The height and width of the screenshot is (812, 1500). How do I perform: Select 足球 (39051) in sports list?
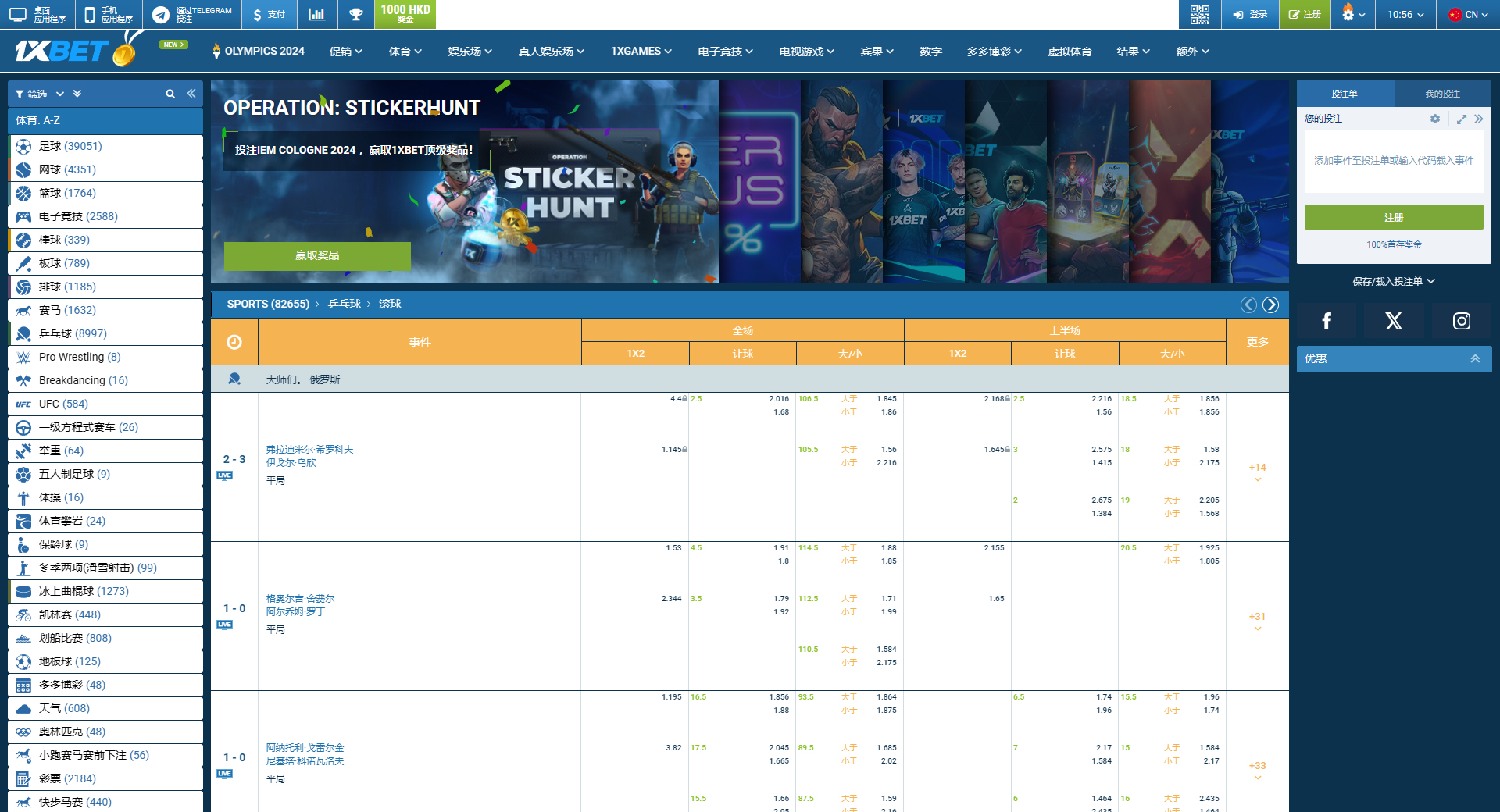(105, 146)
